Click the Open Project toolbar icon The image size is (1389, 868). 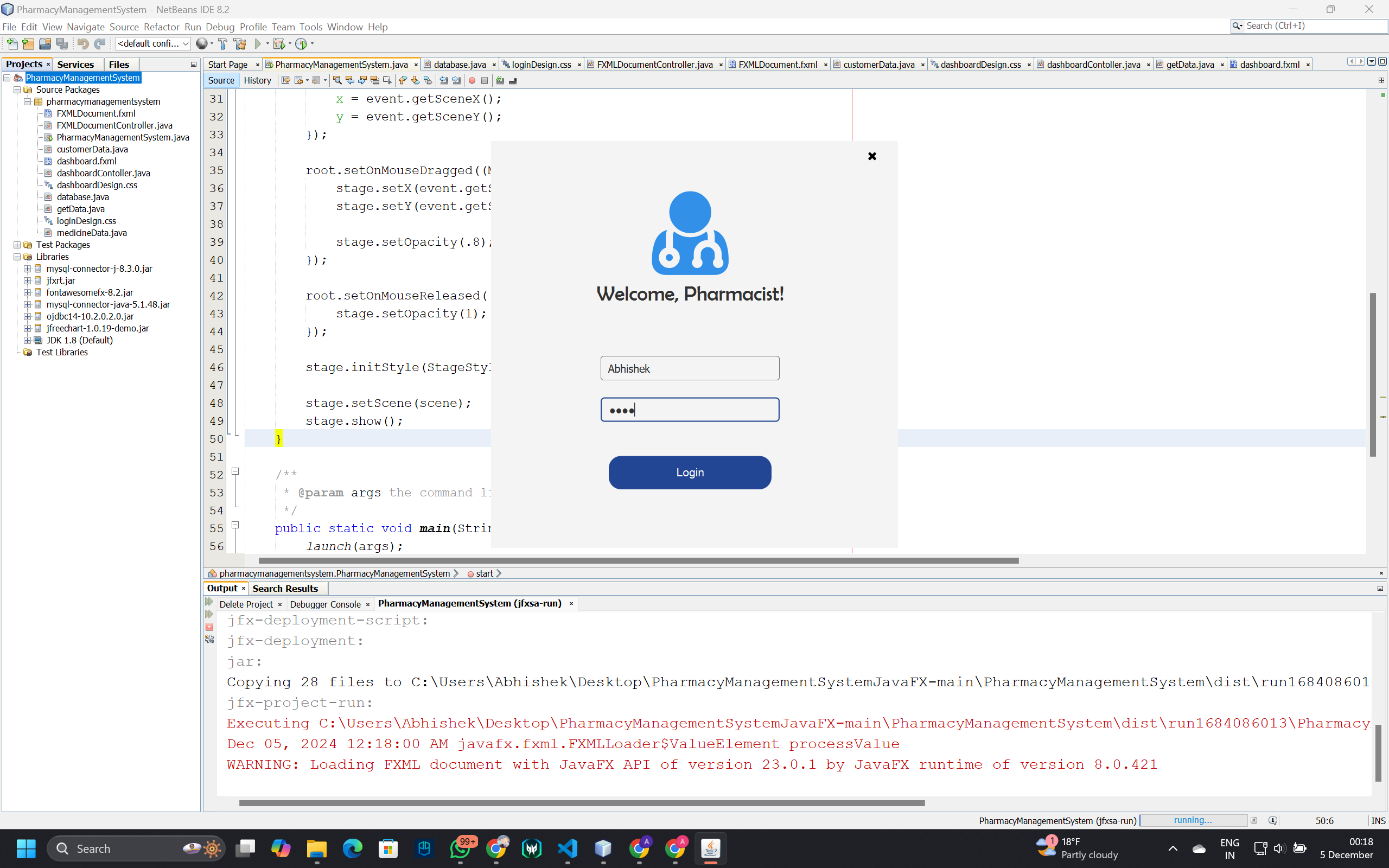click(45, 43)
